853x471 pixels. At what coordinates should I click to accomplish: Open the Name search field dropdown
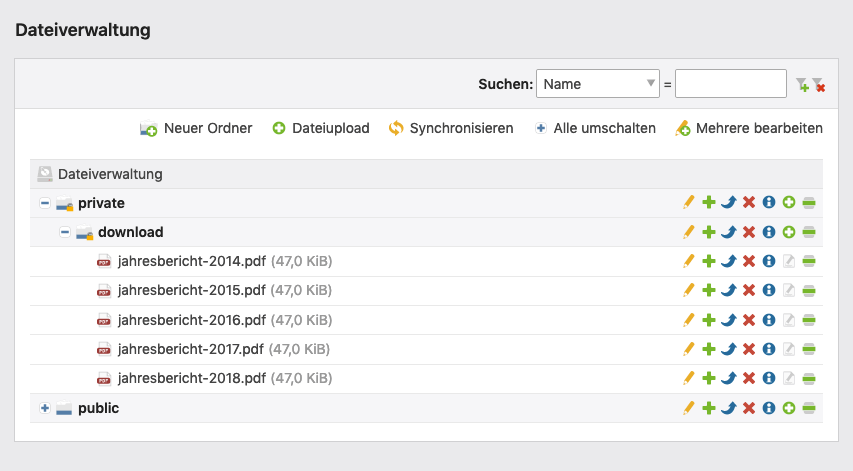[598, 84]
